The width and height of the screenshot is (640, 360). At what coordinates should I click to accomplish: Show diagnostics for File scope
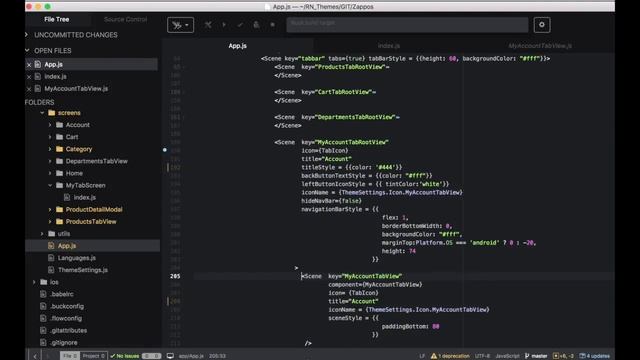tap(70, 356)
